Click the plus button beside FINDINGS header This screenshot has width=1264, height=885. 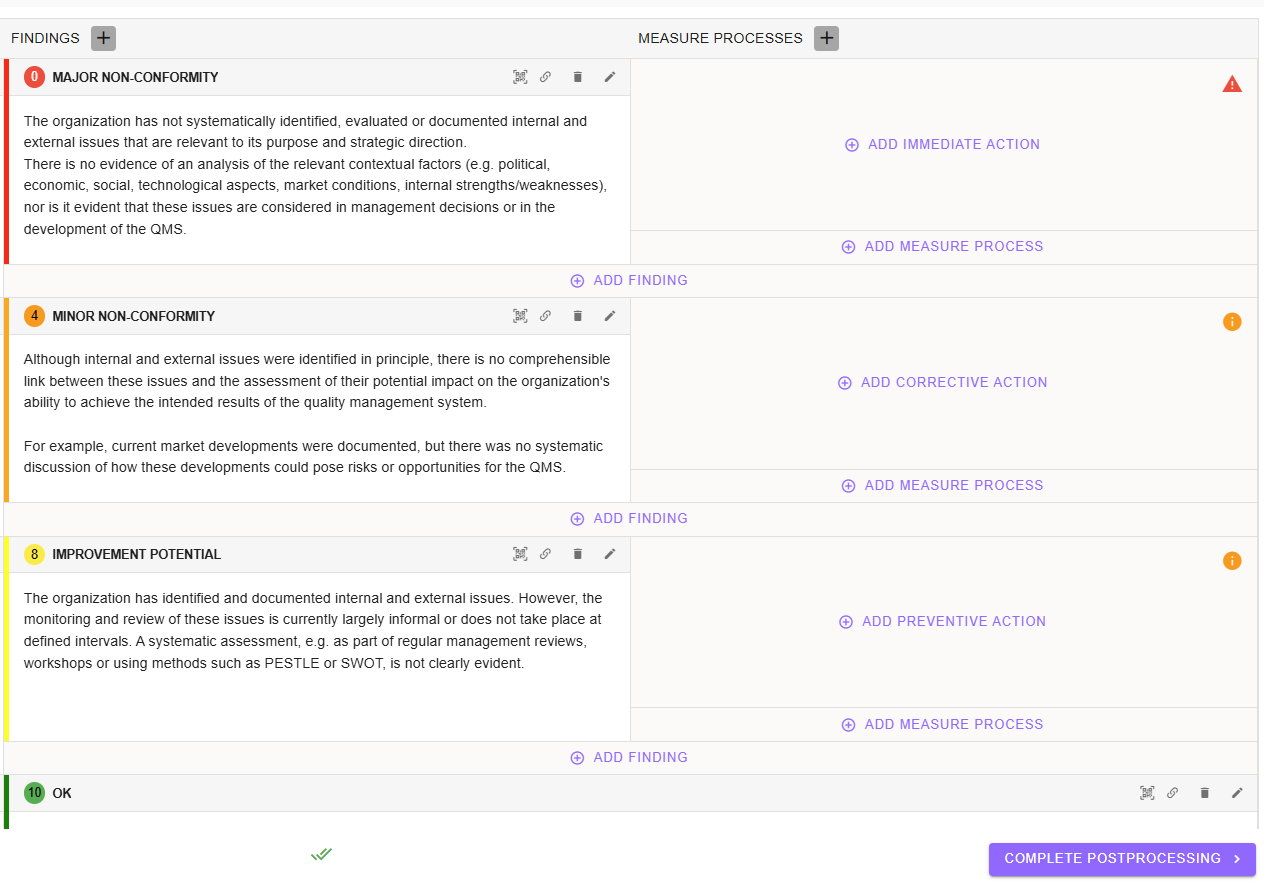[x=104, y=38]
